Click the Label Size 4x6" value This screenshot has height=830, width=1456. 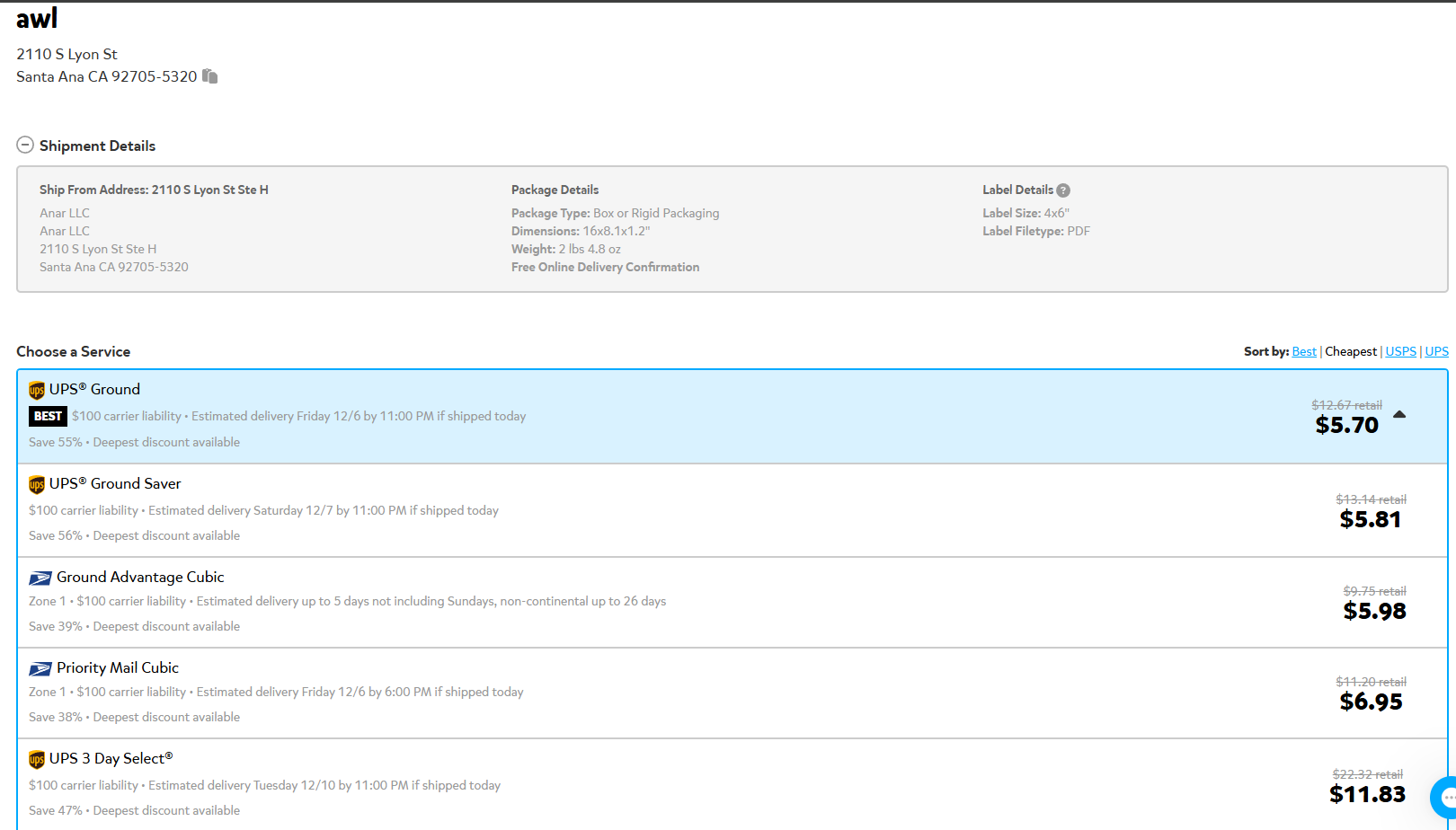pos(1057,213)
